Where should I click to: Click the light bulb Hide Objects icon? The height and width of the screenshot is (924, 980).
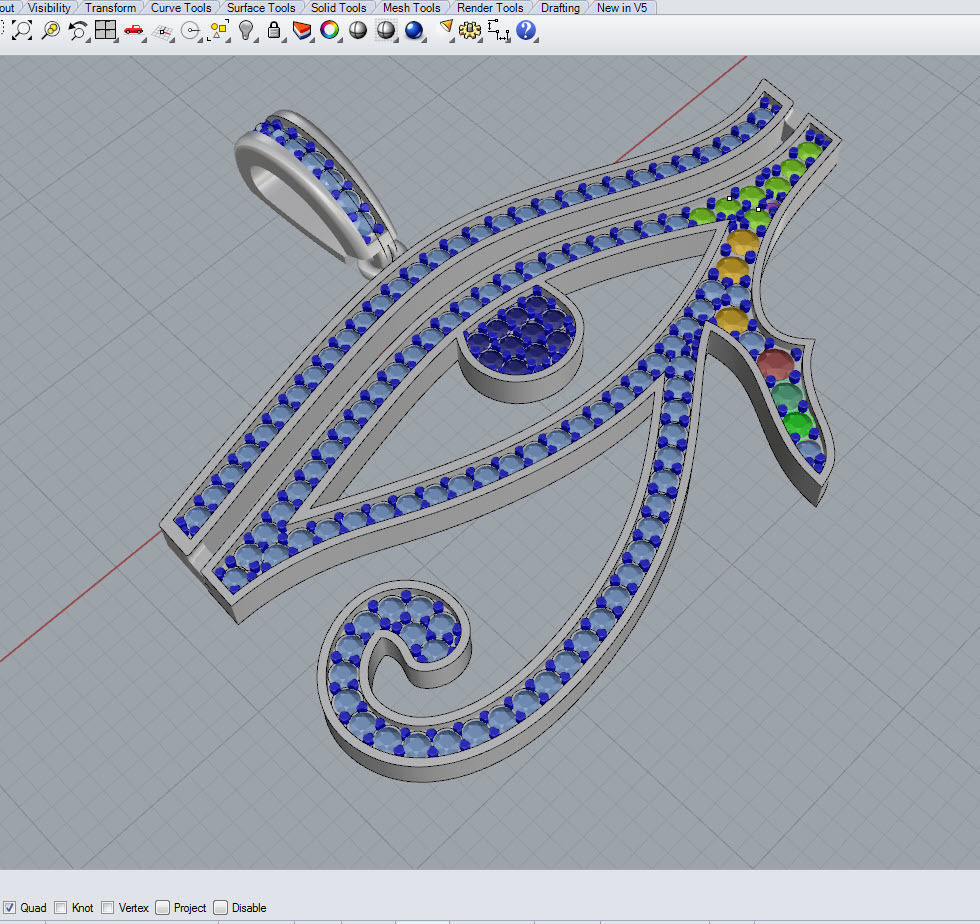pyautogui.click(x=246, y=30)
